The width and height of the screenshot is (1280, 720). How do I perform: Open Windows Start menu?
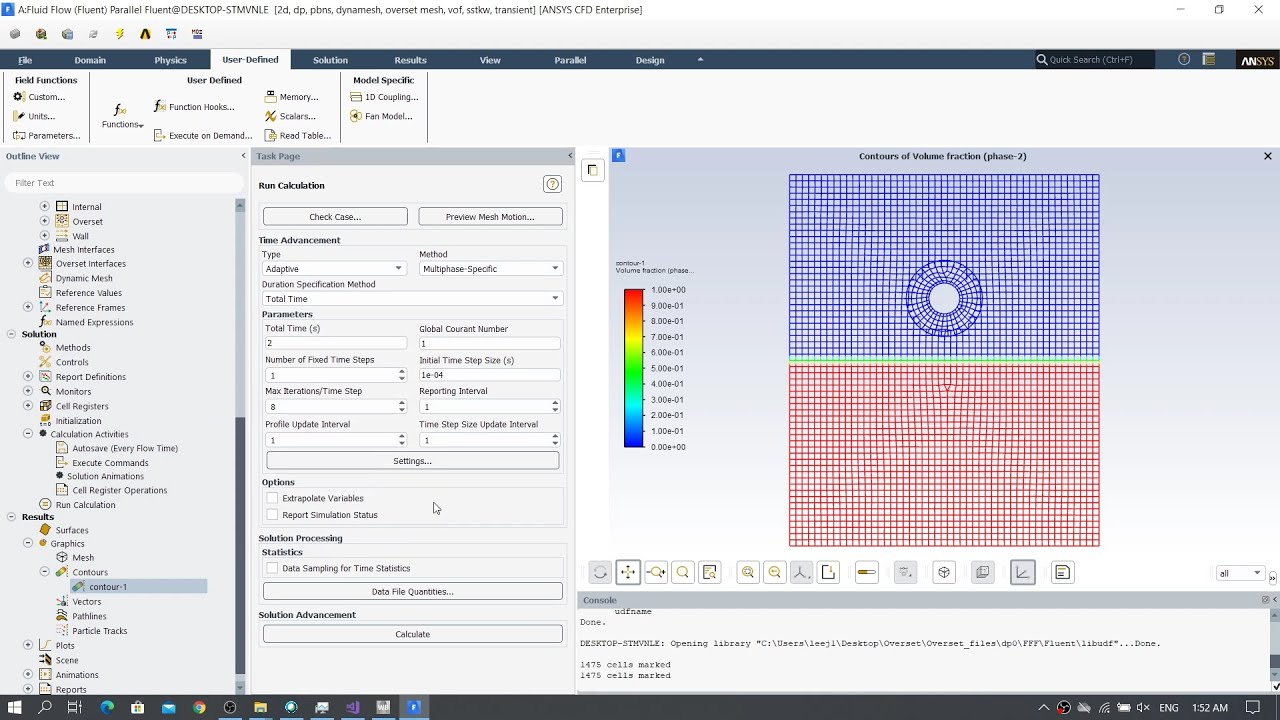(x=14, y=708)
